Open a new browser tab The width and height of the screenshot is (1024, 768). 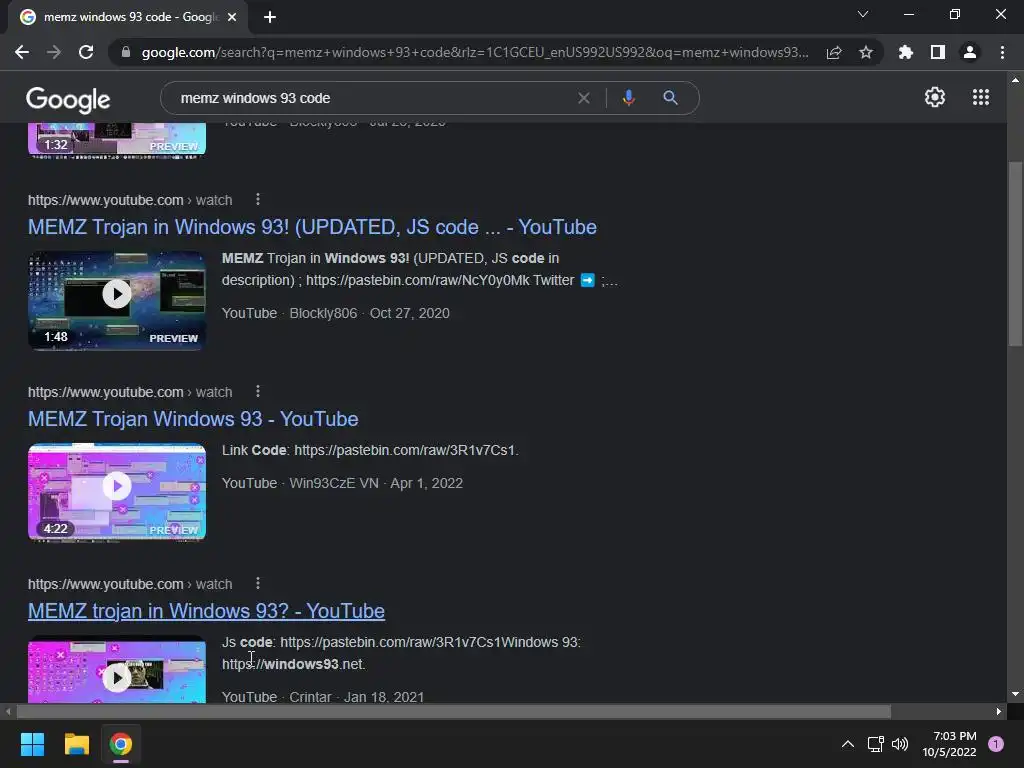(x=270, y=17)
